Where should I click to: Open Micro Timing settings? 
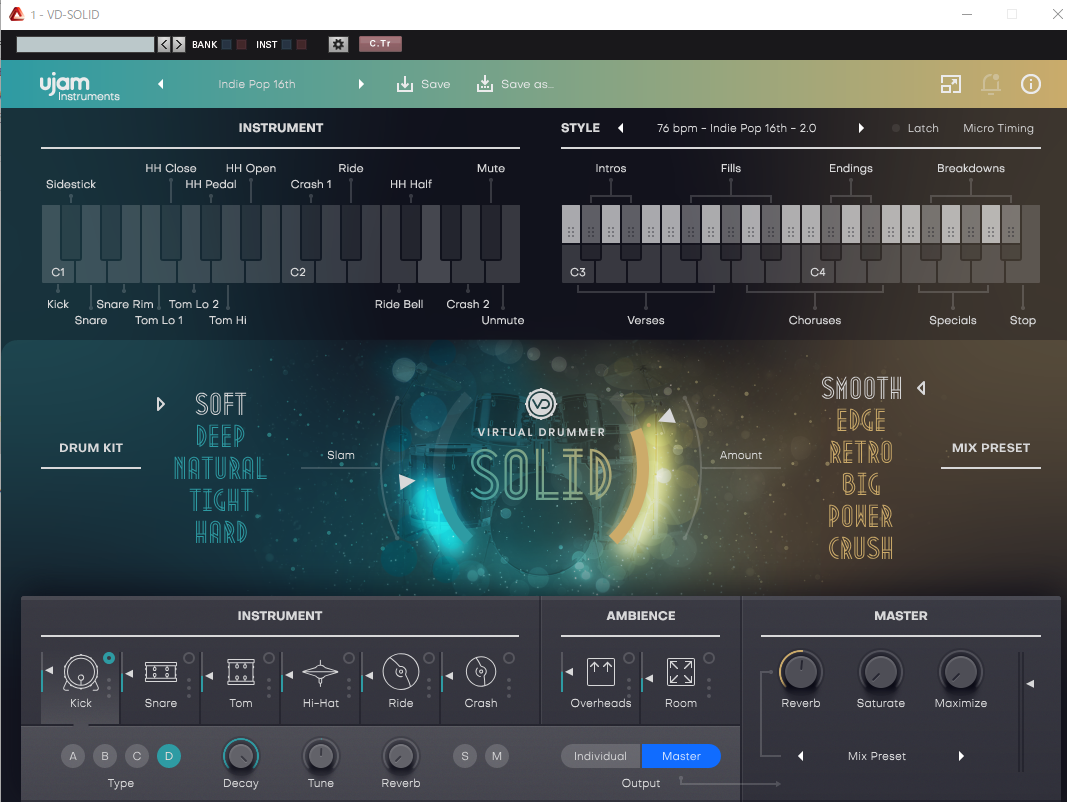(998, 128)
